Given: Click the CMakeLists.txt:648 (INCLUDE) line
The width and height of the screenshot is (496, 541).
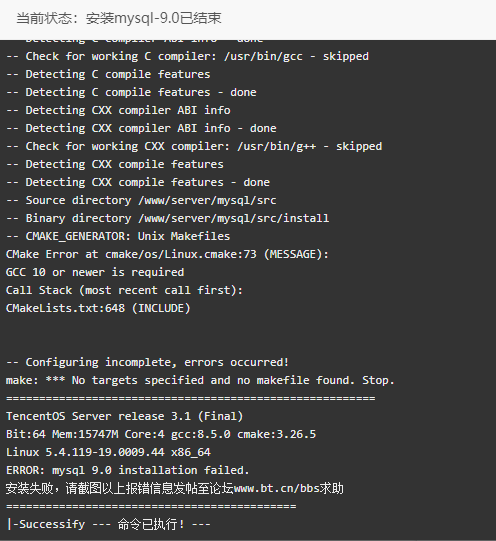Looking at the screenshot, I should pos(98,308).
